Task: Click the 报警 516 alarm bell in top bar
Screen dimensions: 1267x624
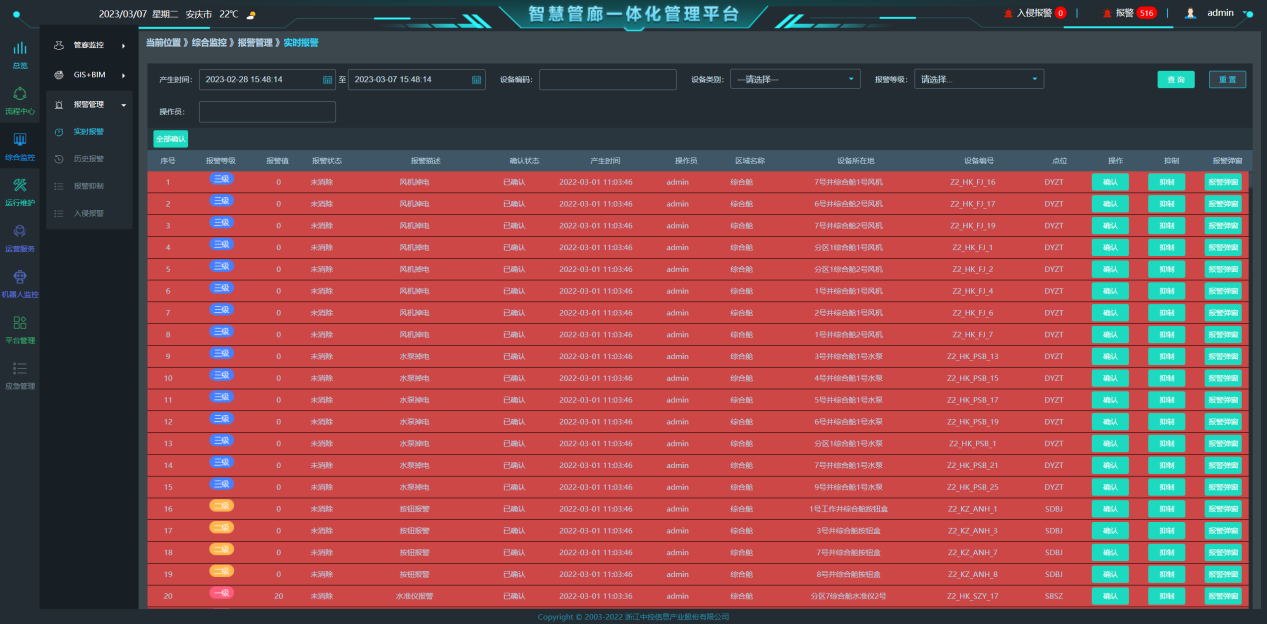Action: (x=1107, y=13)
